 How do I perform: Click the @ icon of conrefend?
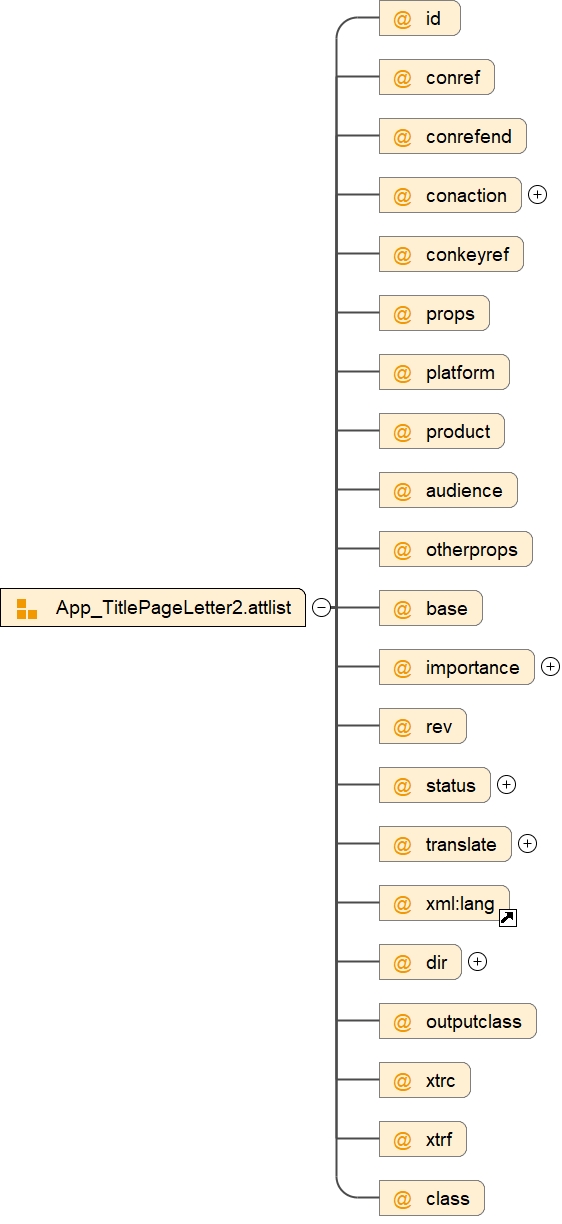pyautogui.click(x=403, y=137)
